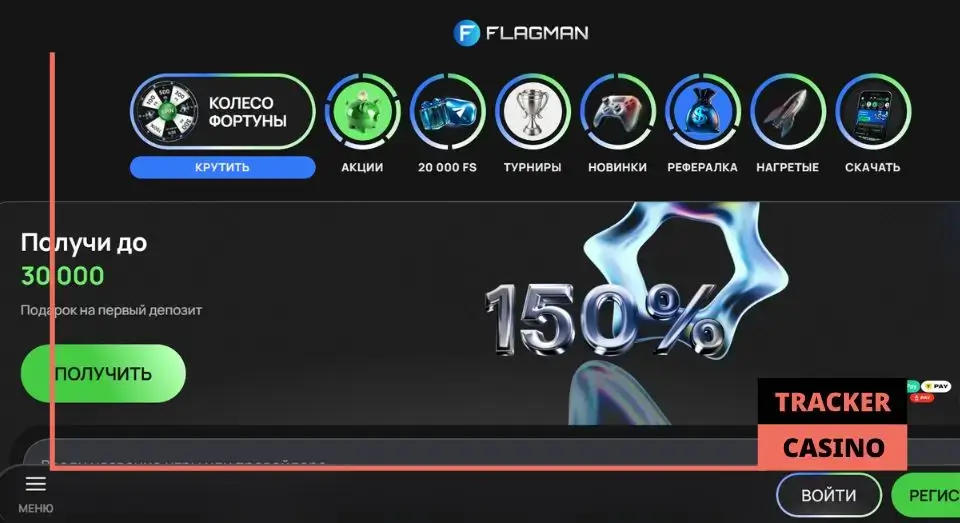Open the 20 000 FS tickets icon
Viewport: 960px width, 523px height.
pos(447,112)
